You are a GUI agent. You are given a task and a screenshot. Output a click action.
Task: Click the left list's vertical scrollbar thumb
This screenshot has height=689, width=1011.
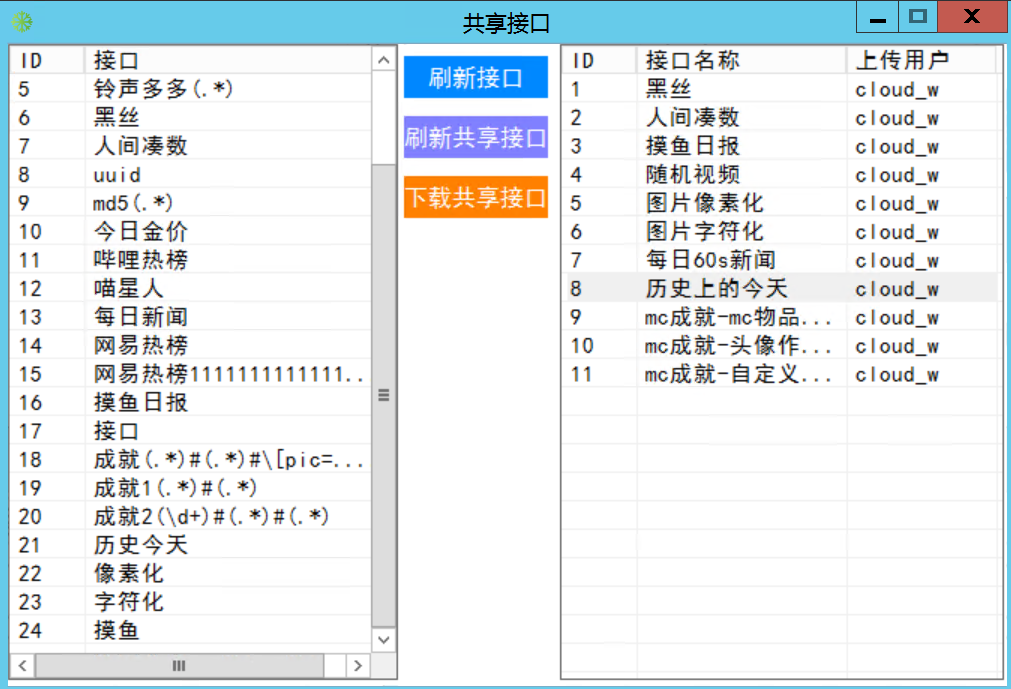[x=383, y=394]
